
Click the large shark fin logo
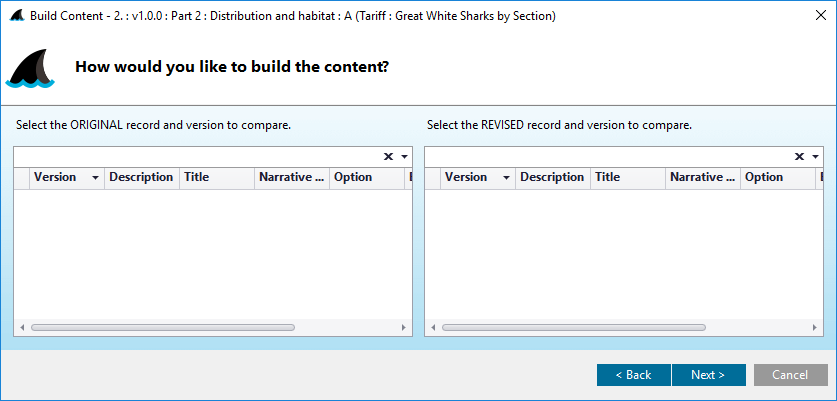pyautogui.click(x=30, y=68)
